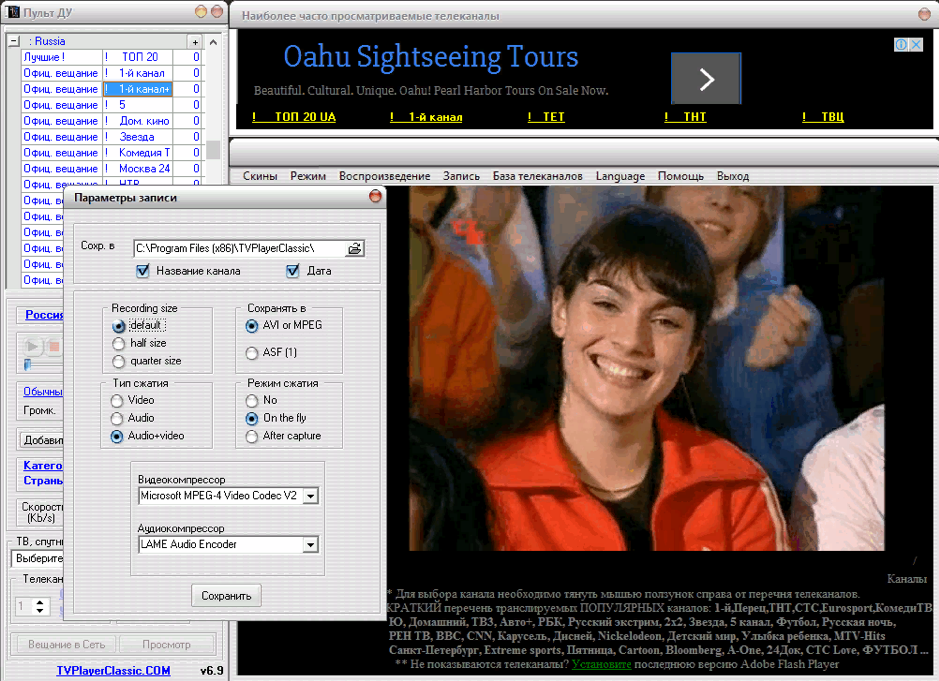Click the TV icon in Пульт ДУ title
The height and width of the screenshot is (681, 939).
coord(12,12)
